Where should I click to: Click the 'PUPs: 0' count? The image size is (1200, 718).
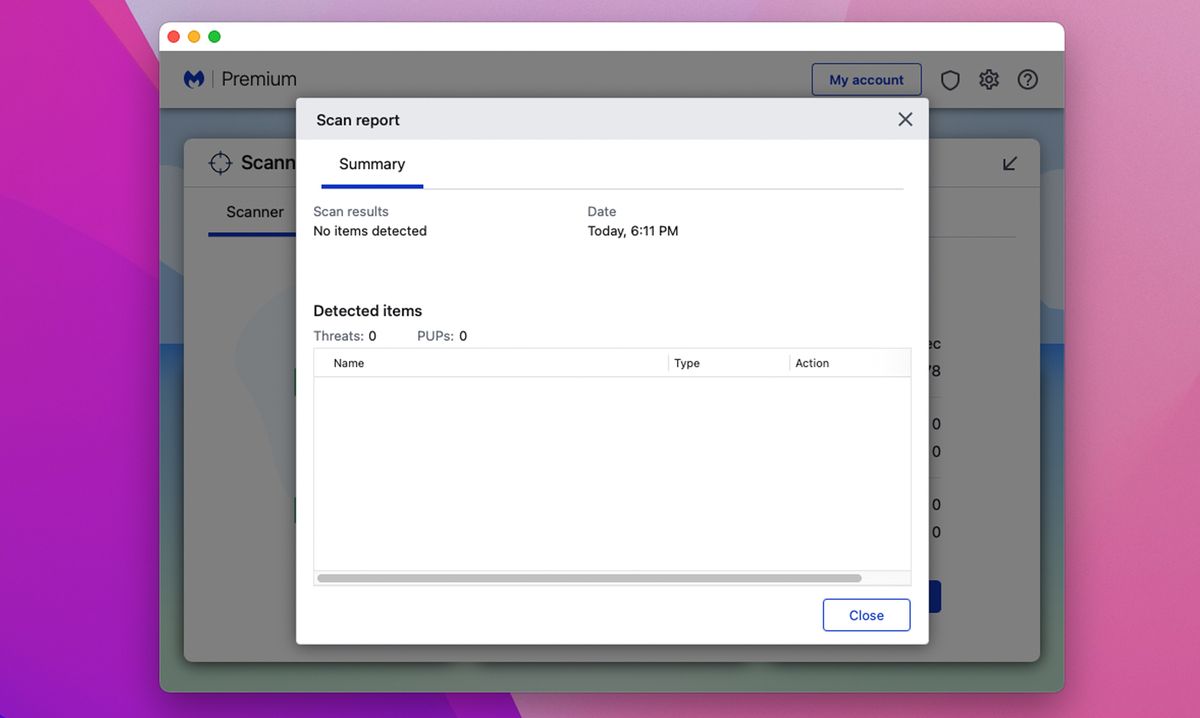click(442, 336)
